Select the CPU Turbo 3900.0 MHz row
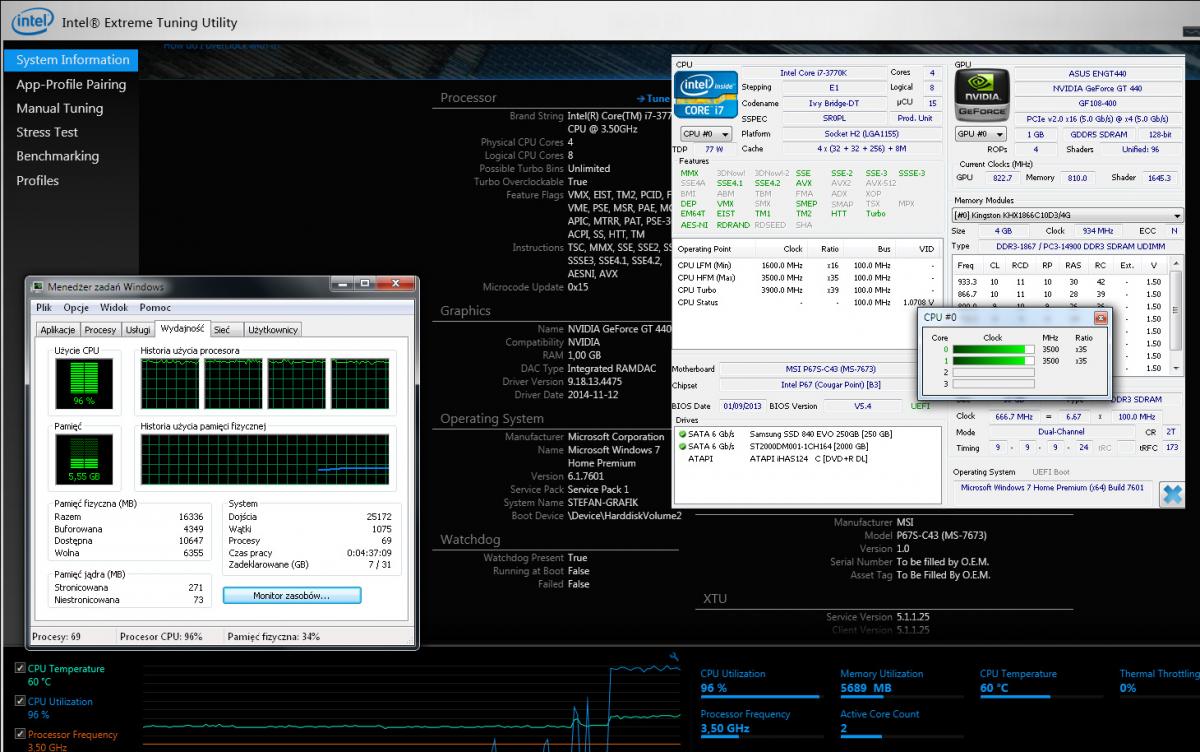1200x752 pixels. tap(808, 290)
